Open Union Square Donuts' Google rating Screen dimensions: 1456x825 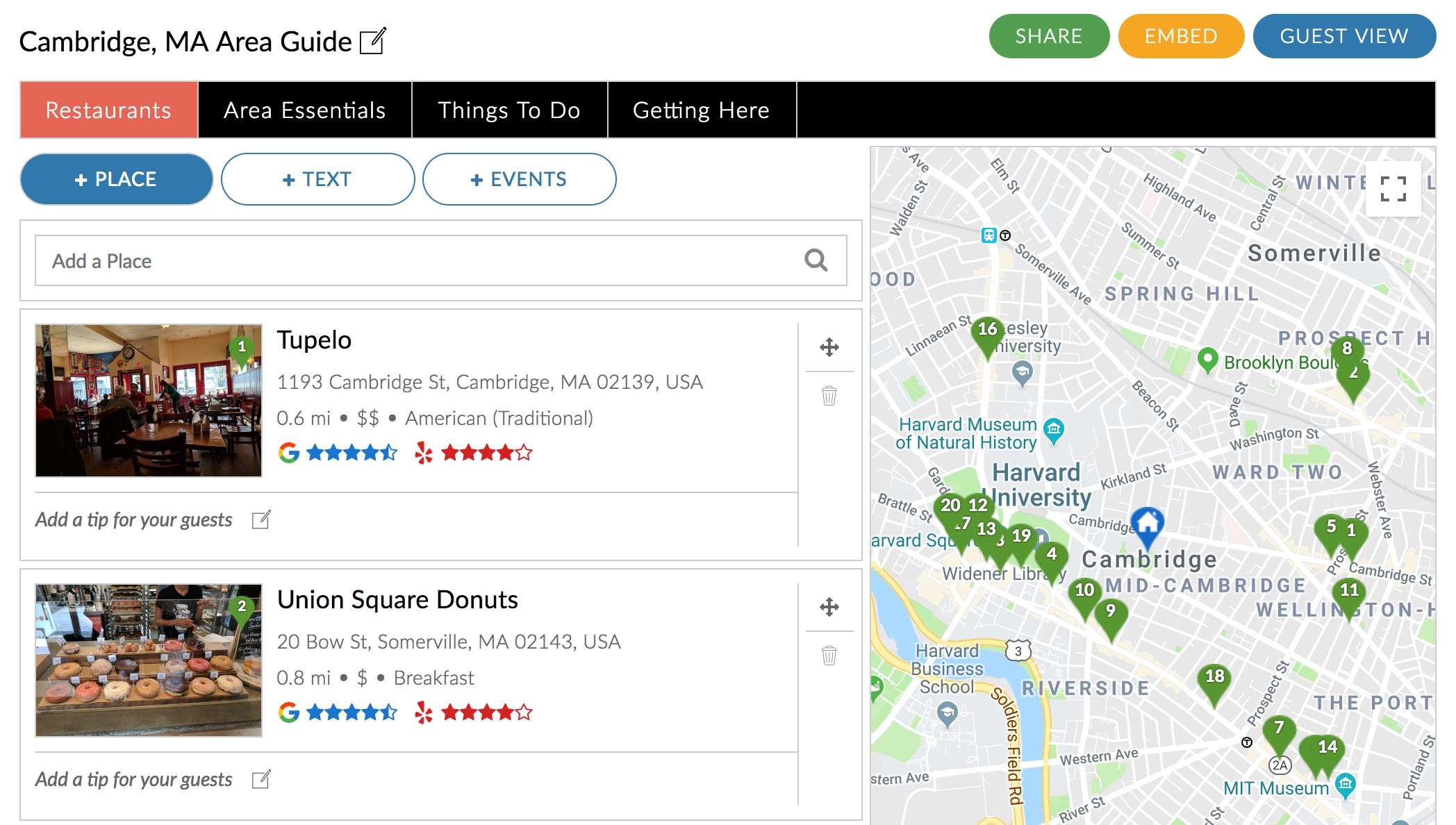point(338,712)
